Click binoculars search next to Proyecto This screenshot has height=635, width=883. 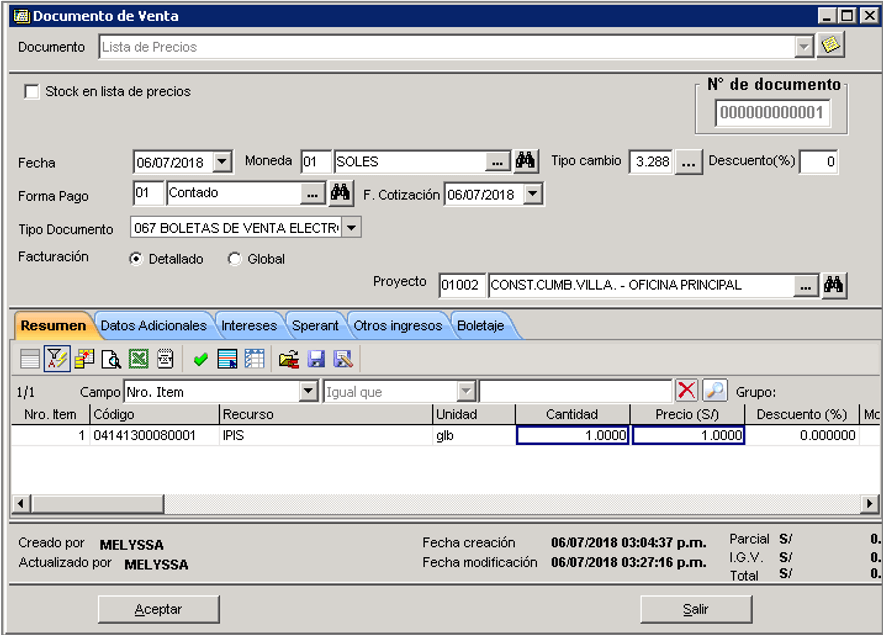point(833,285)
